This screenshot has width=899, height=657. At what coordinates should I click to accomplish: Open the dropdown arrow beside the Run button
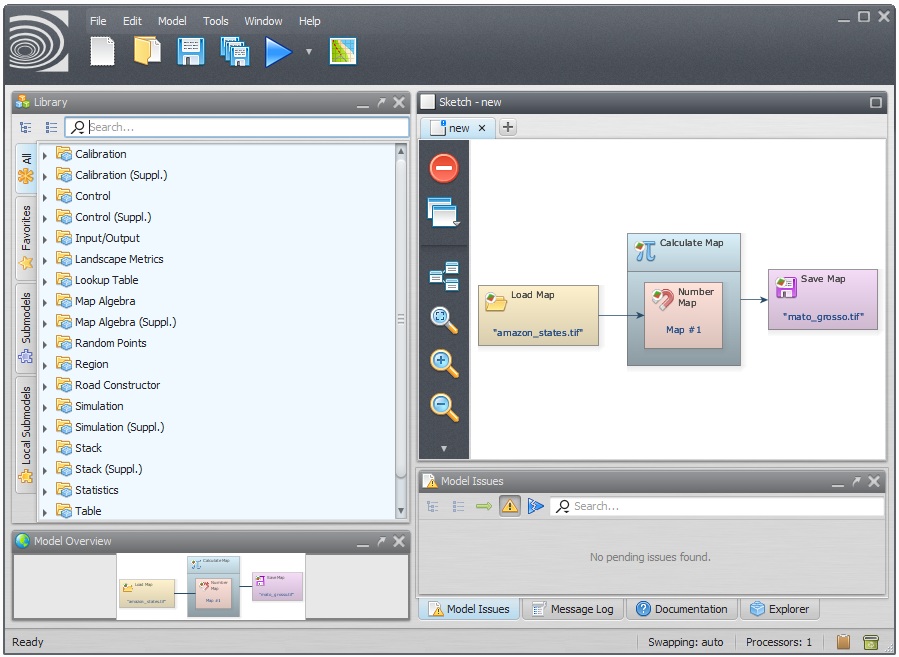[x=309, y=51]
